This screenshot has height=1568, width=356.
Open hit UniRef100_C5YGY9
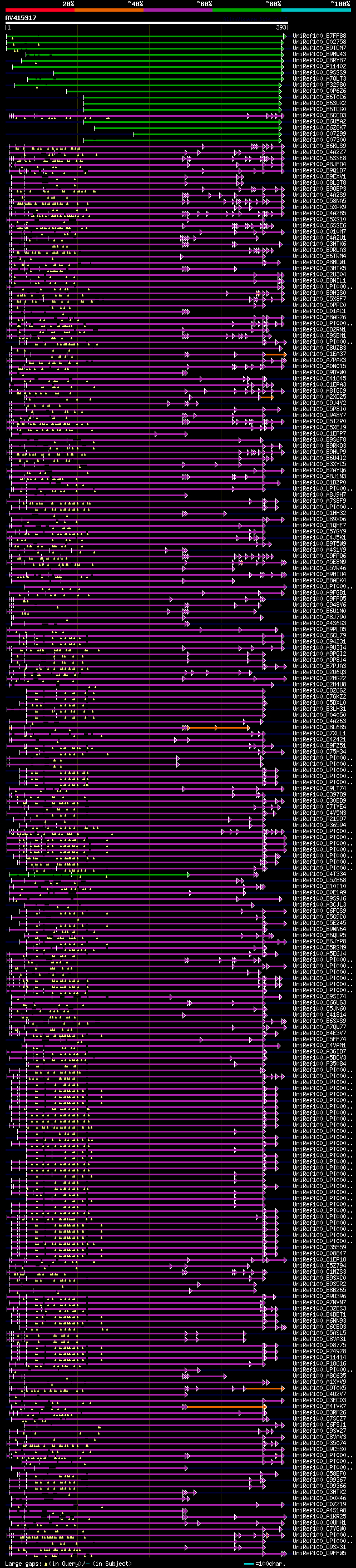click(319, 531)
